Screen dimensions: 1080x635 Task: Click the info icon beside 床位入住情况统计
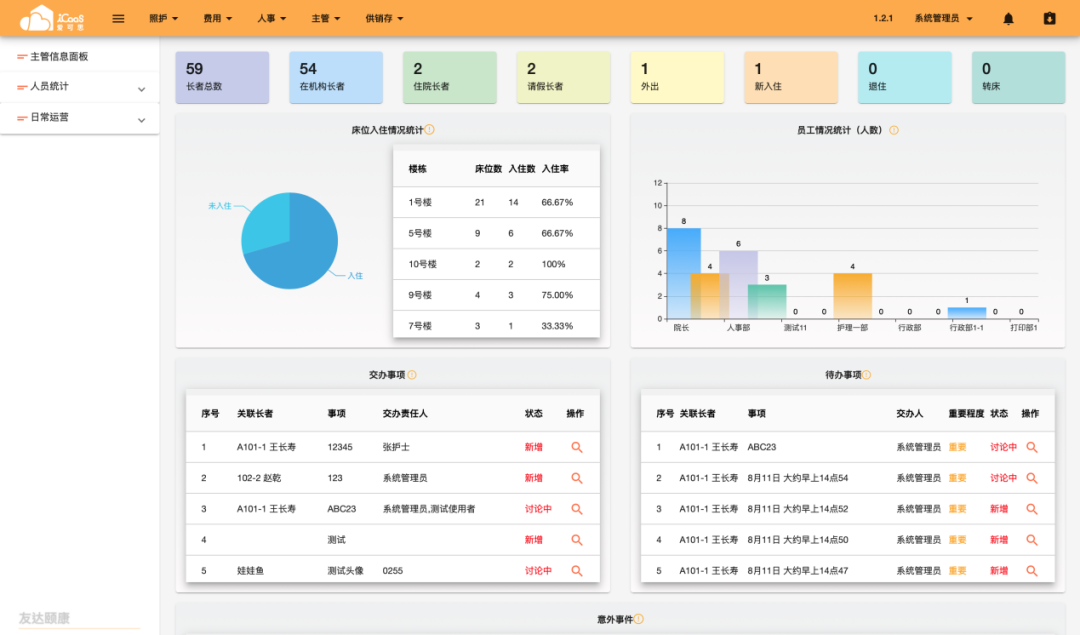click(430, 130)
